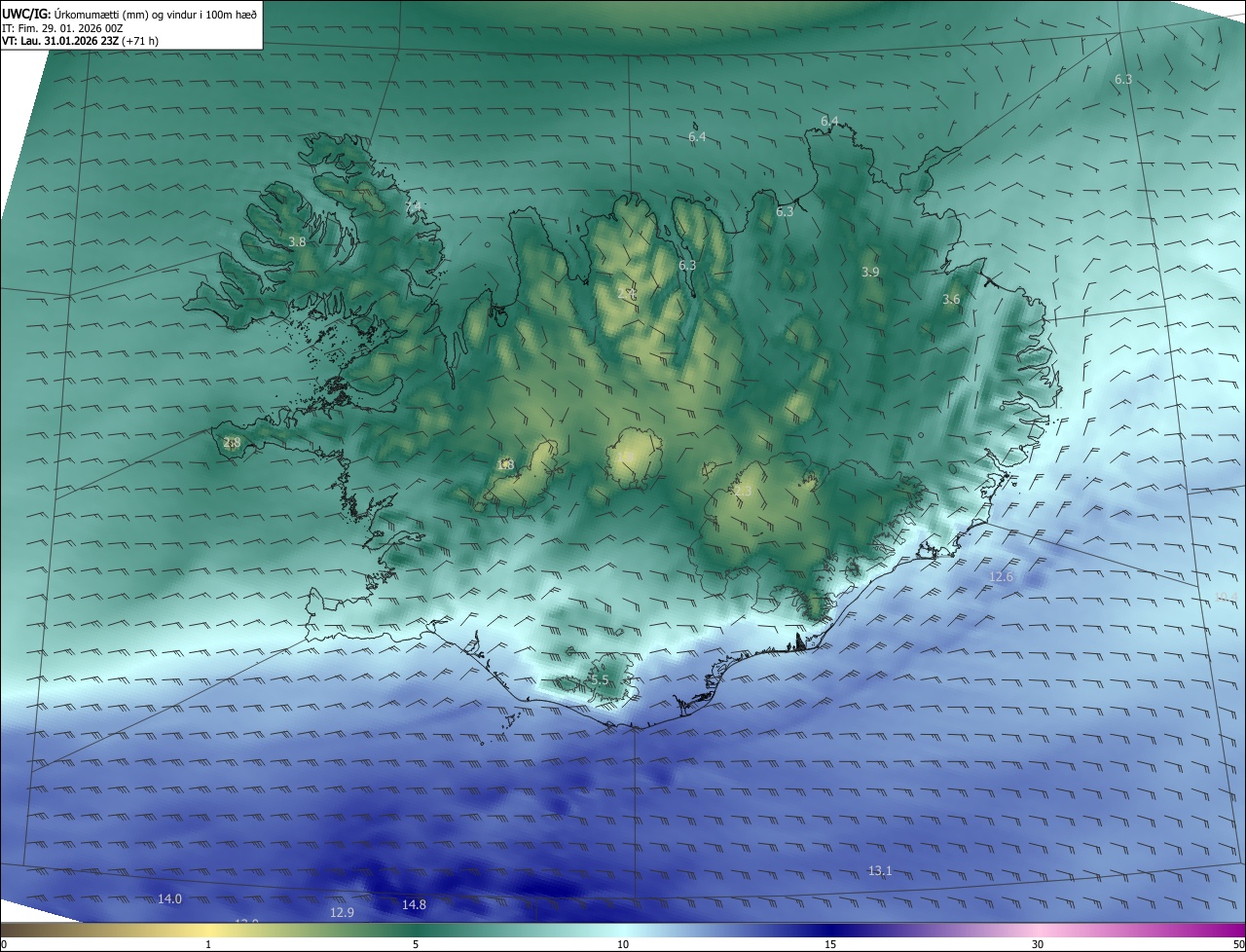The width and height of the screenshot is (1246, 952).
Task: Click the colorbar tick label '15'
Action: [x=830, y=944]
